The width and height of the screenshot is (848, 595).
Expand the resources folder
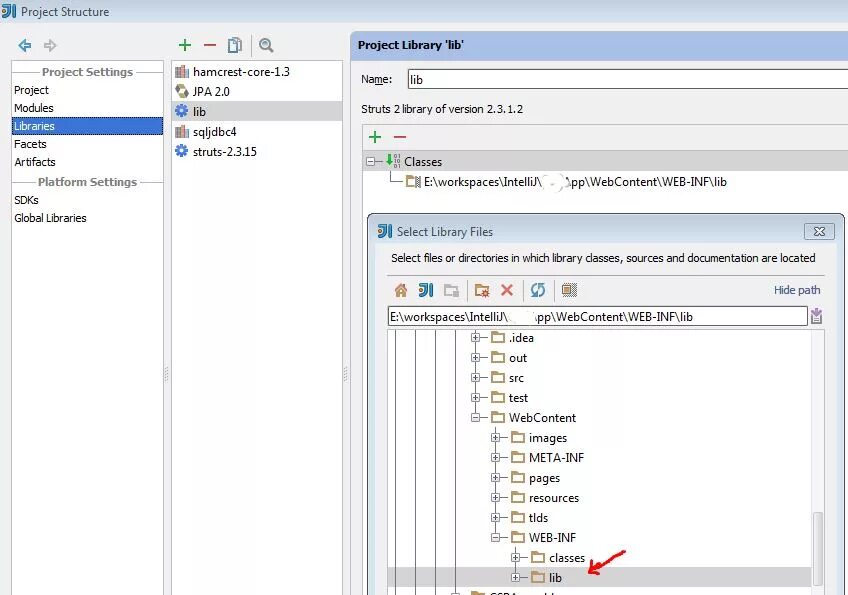[x=495, y=498]
